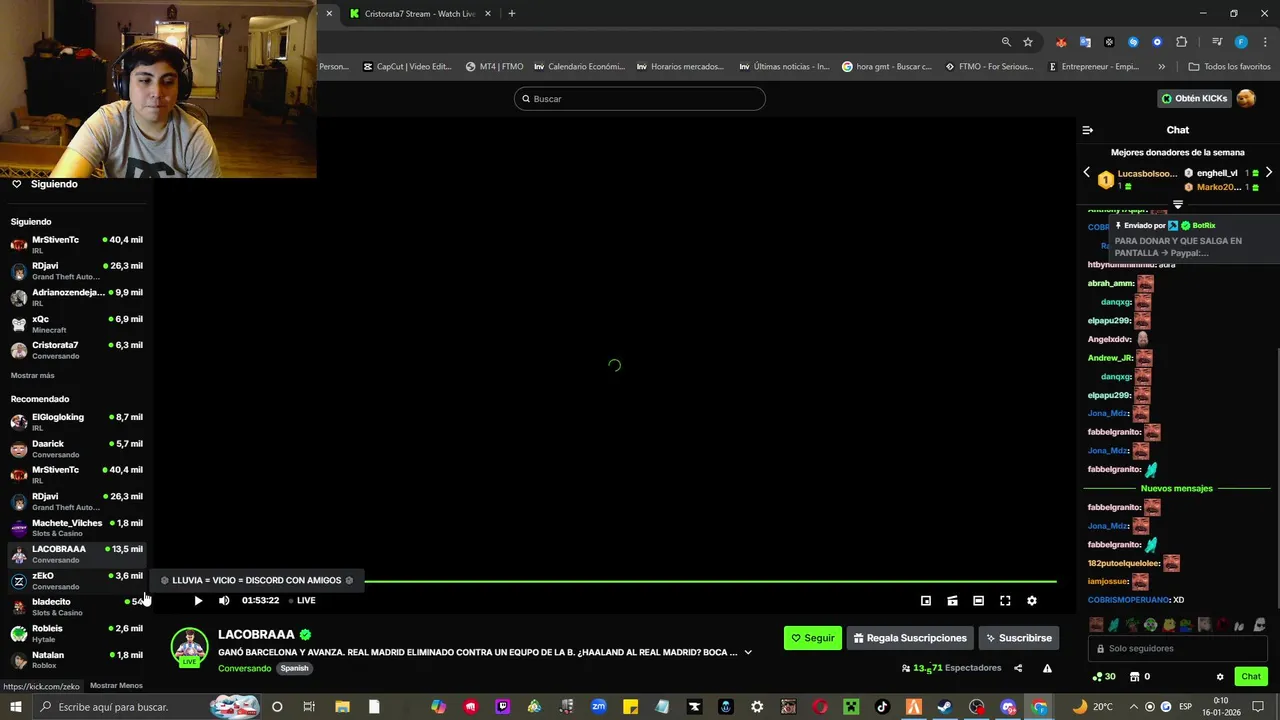Screen dimensions: 1280x720
Task: Open xQc channel in sidebar
Action: tap(76, 323)
